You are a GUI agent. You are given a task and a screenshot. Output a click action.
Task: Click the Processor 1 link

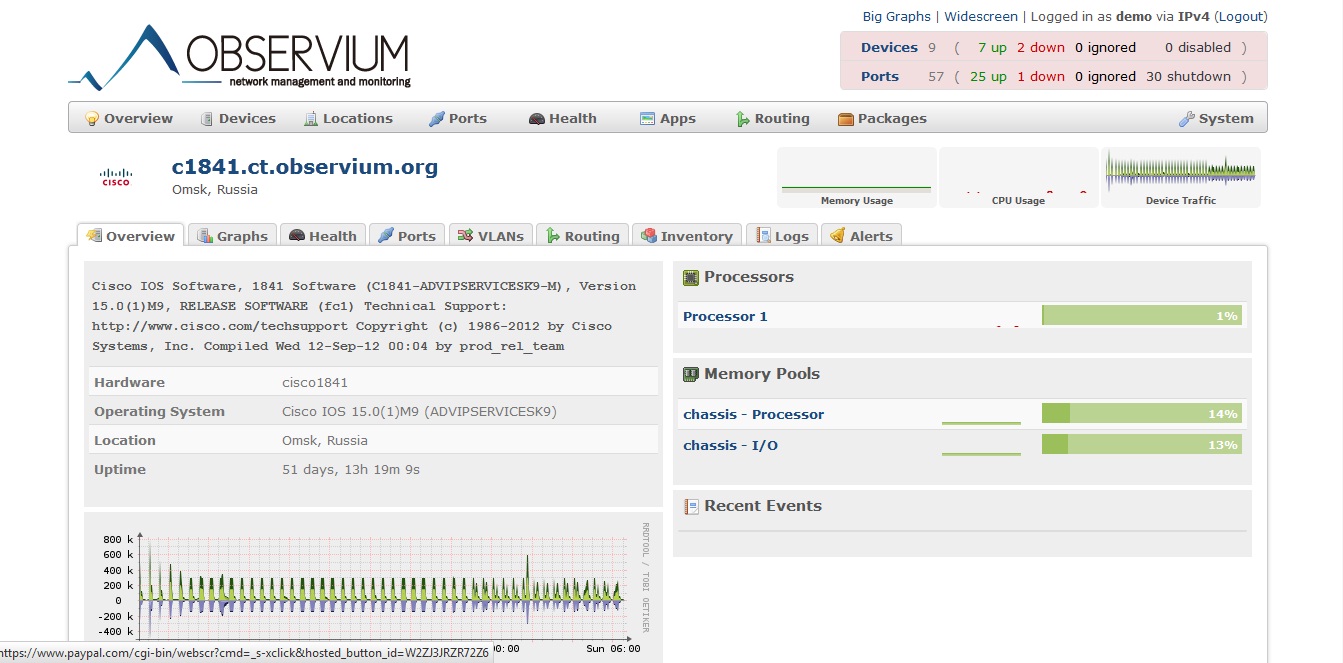pyautogui.click(x=725, y=316)
